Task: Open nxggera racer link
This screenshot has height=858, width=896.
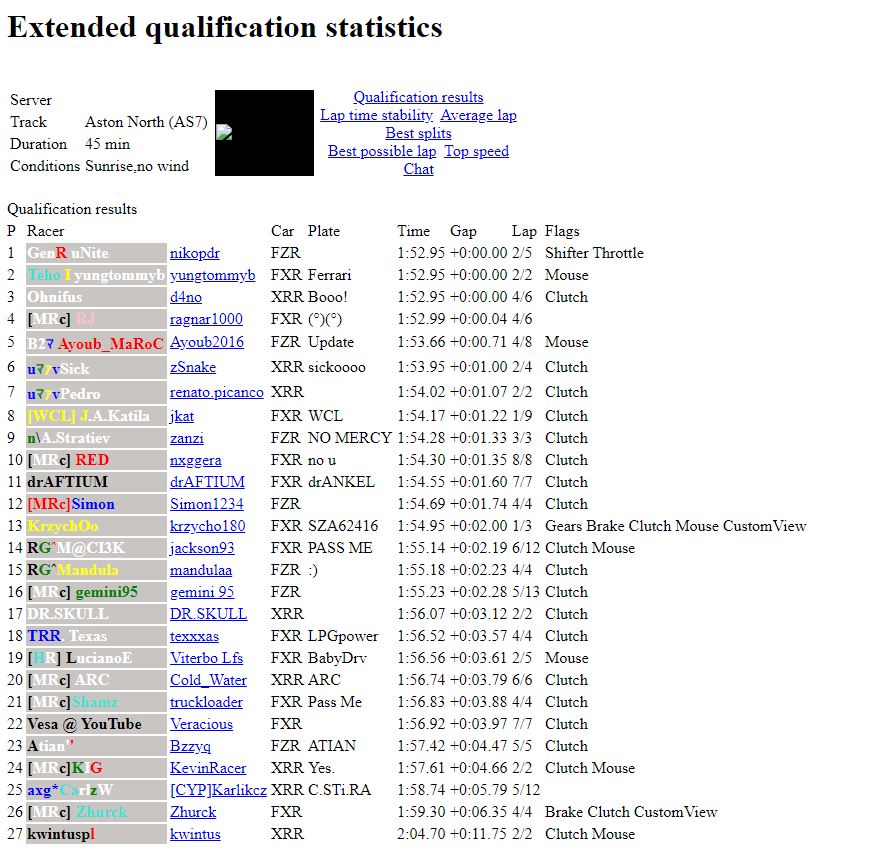Action: (195, 460)
